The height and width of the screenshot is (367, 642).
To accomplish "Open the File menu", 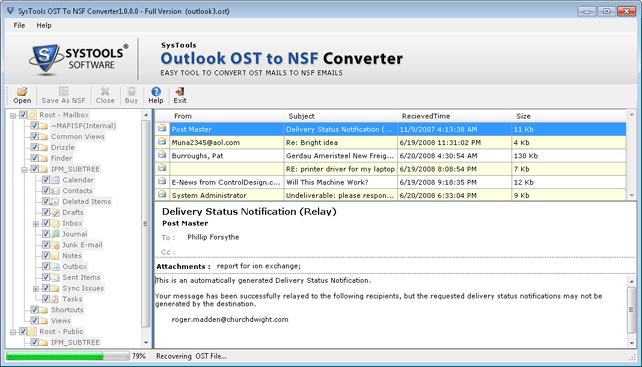I will 19,25.
